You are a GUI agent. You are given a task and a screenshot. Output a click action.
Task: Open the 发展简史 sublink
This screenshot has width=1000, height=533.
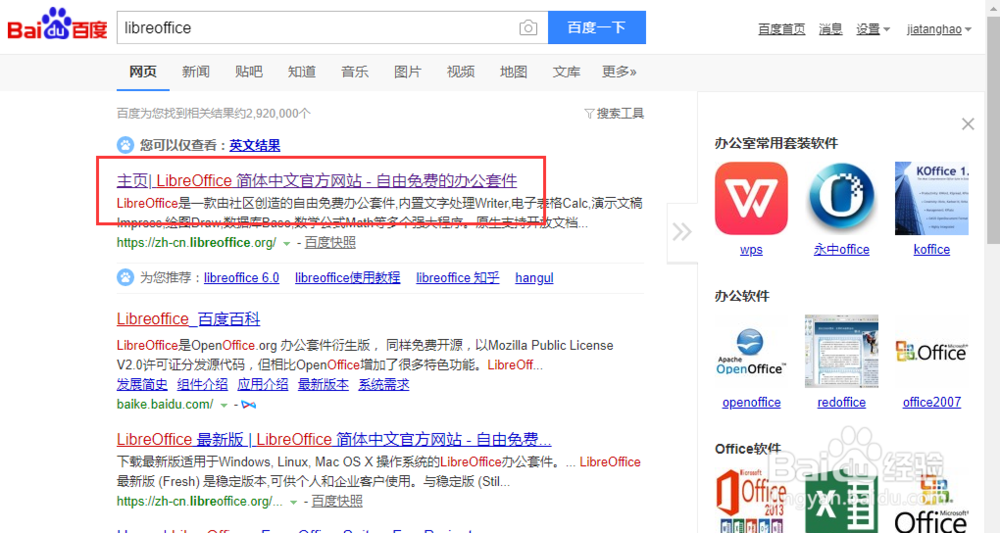coord(142,384)
